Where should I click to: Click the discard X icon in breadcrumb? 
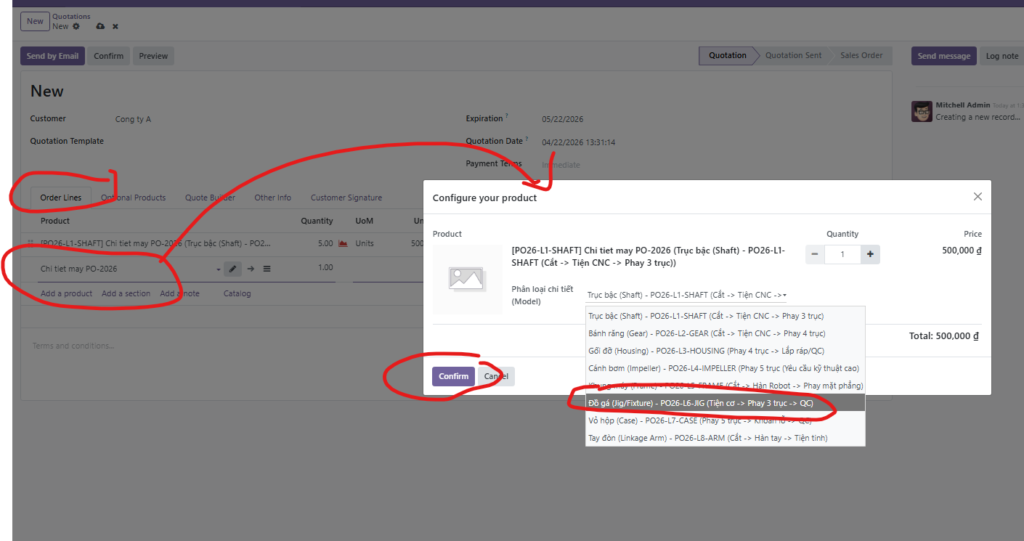tap(115, 26)
